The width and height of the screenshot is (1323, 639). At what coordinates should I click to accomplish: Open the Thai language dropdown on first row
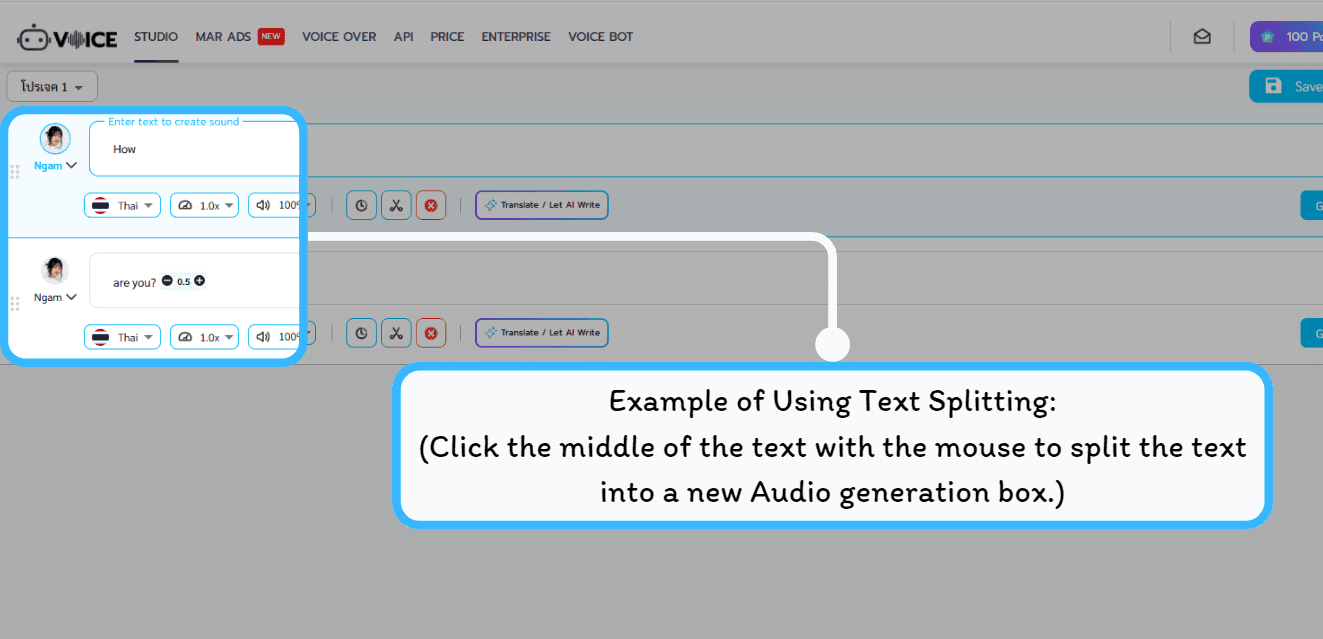122,205
